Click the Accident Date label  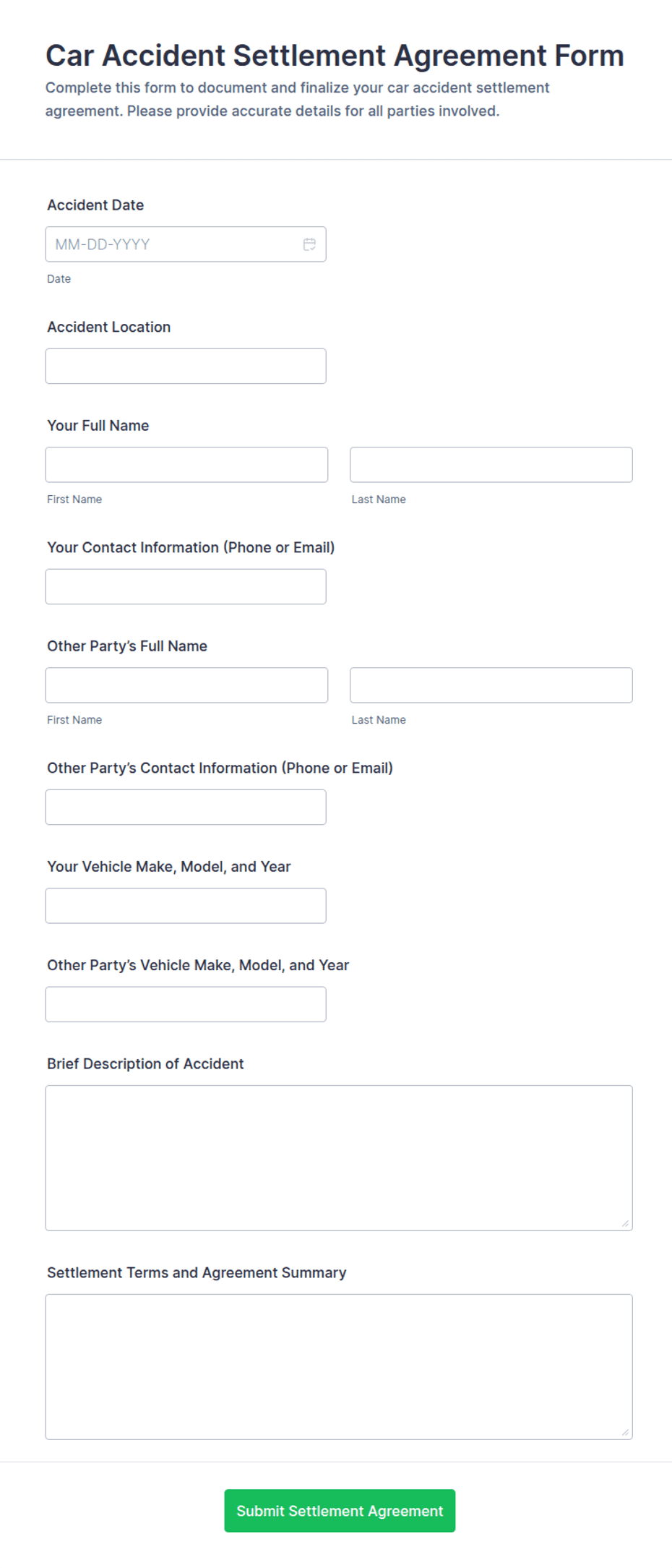click(x=95, y=205)
